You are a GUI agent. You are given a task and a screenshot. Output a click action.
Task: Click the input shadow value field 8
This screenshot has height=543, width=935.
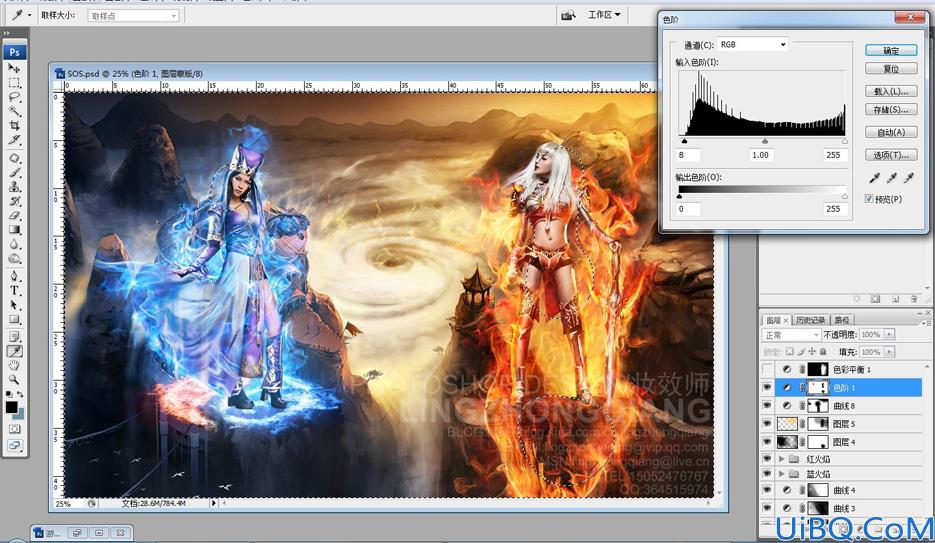688,155
